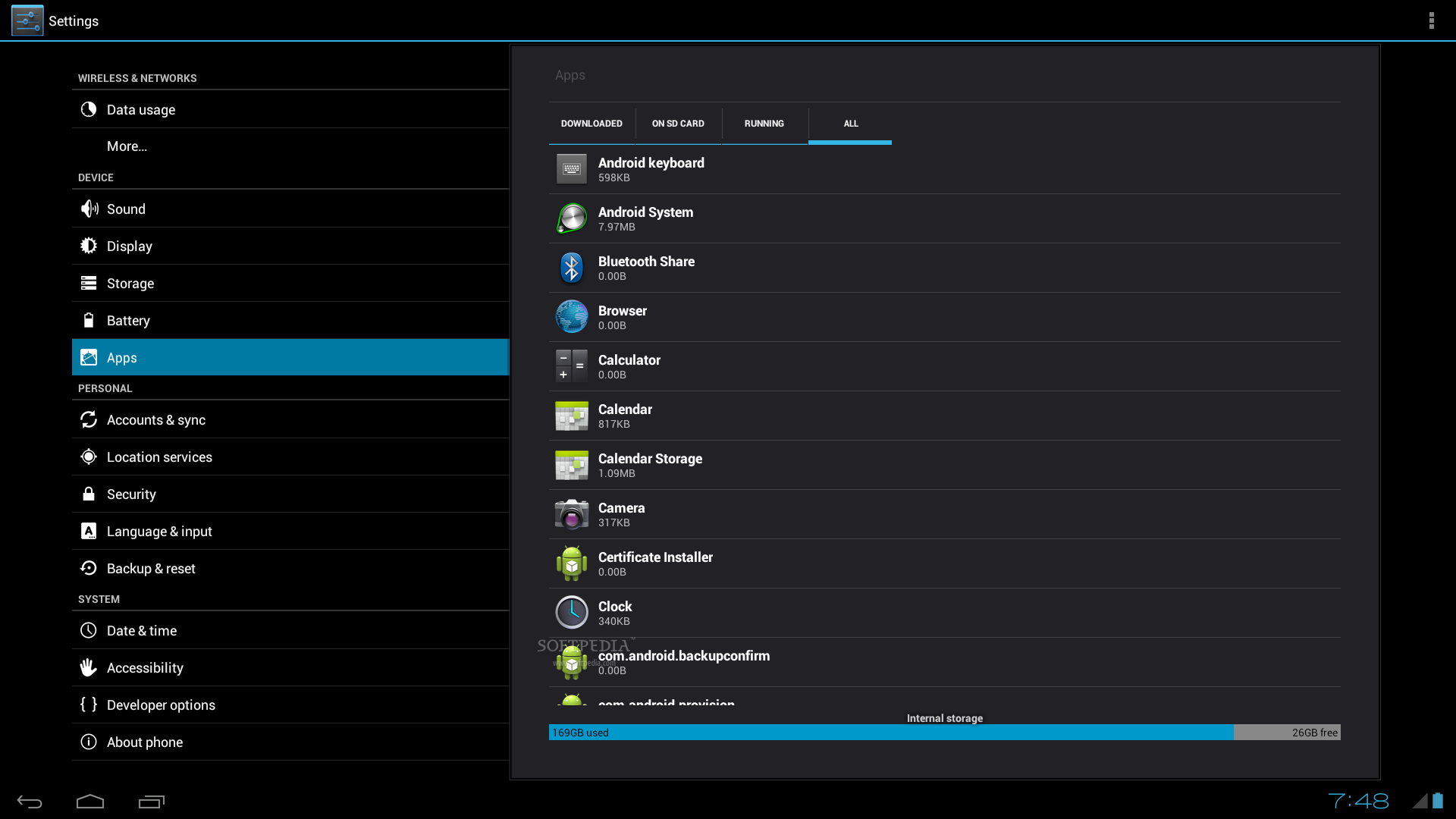Open Browser app details
The height and width of the screenshot is (819, 1456).
click(945, 317)
